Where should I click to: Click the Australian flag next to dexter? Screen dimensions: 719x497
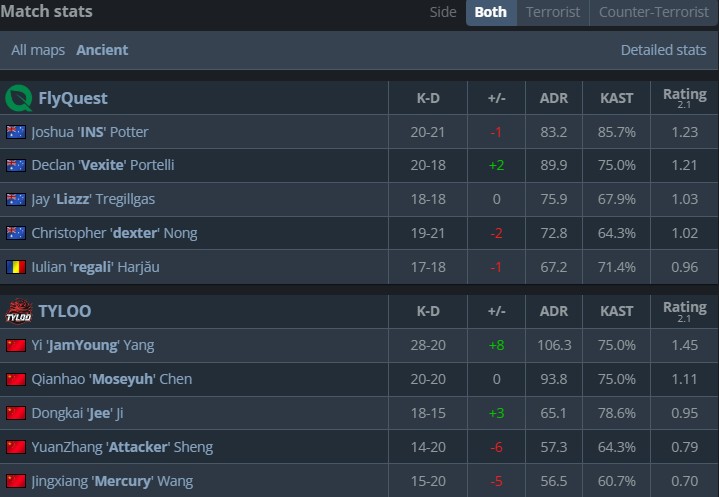(15, 233)
